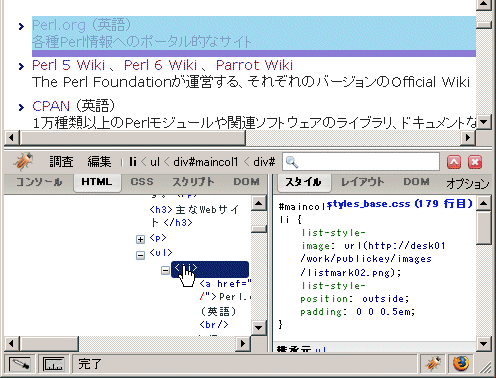This screenshot has width=496, height=378.
Task: Expand the <p> node in HTML tree
Action: tap(140, 239)
